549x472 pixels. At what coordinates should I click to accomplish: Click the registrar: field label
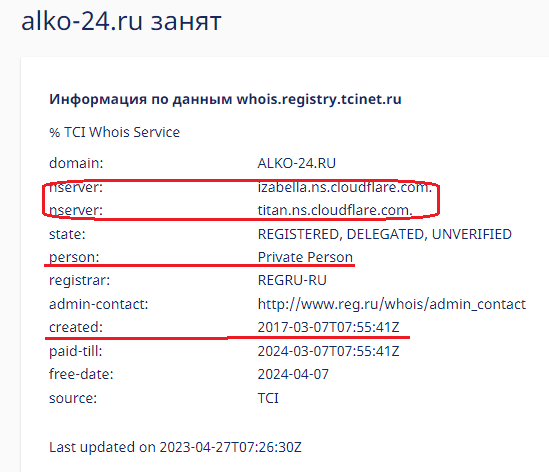tap(79, 280)
